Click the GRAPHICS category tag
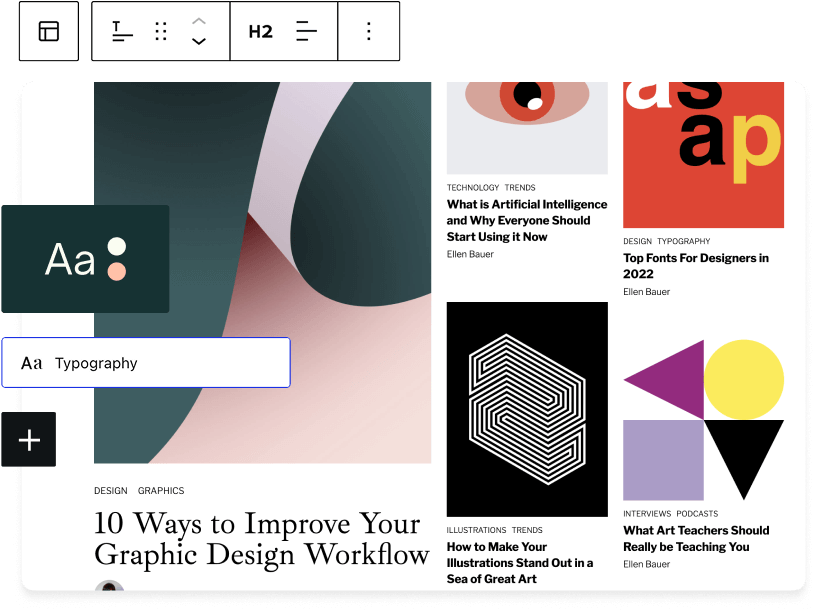The image size is (817, 610). click(x=161, y=491)
